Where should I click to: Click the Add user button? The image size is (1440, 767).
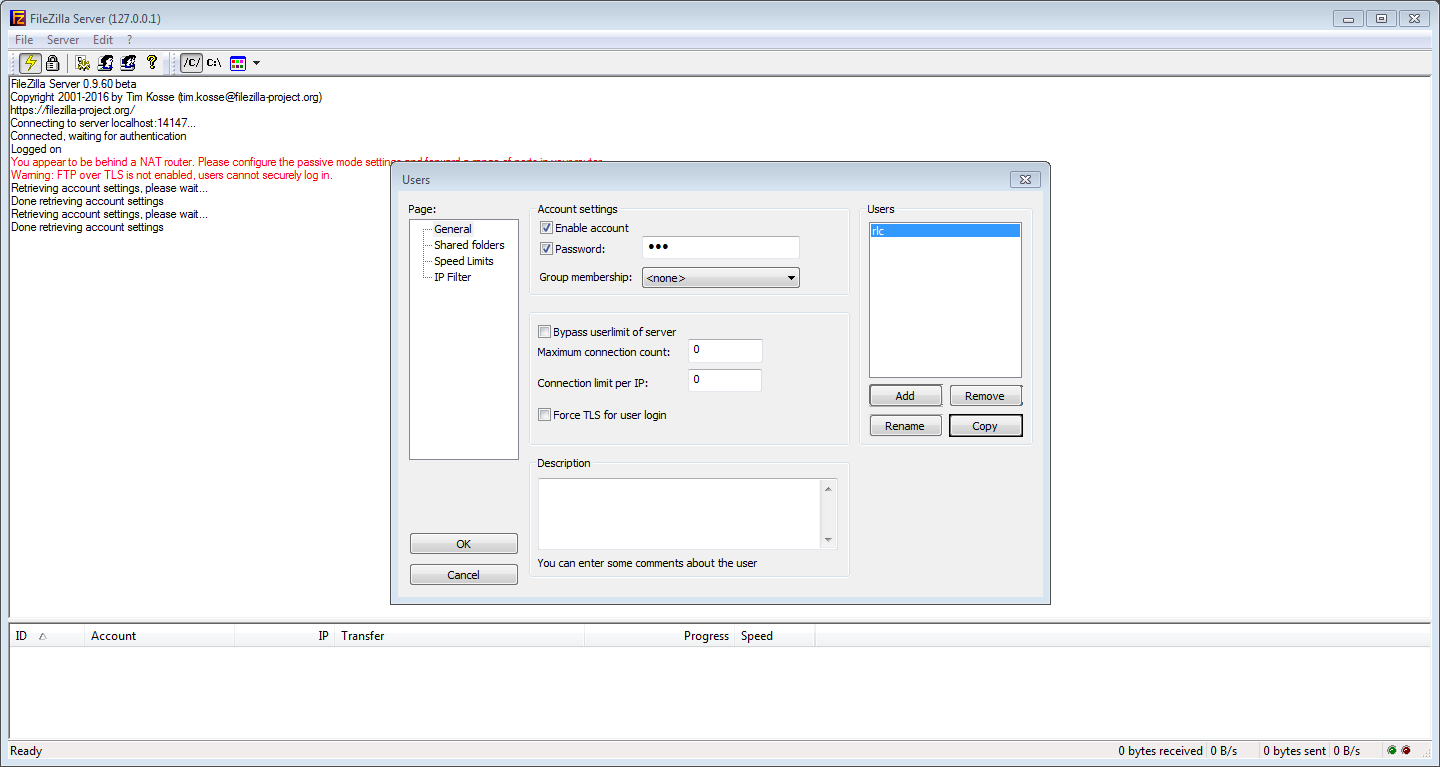[905, 396]
